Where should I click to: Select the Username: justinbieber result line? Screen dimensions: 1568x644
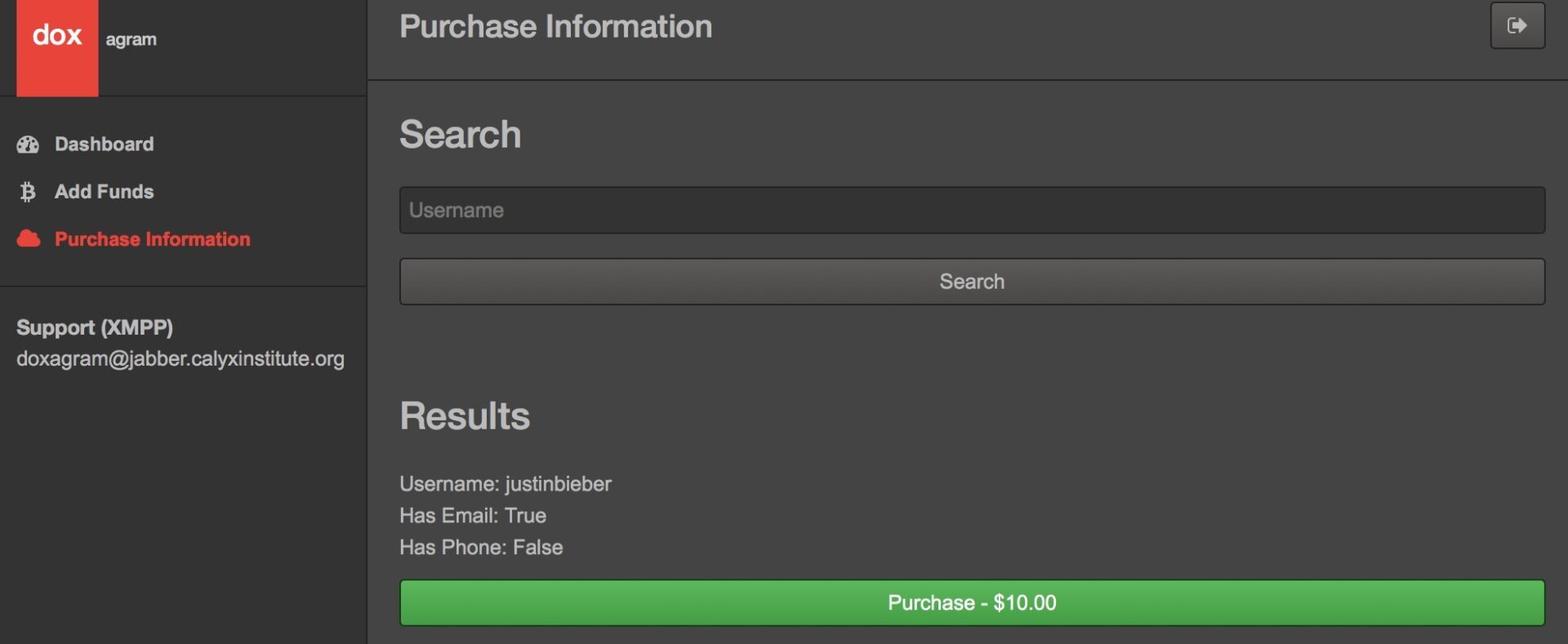click(x=506, y=484)
